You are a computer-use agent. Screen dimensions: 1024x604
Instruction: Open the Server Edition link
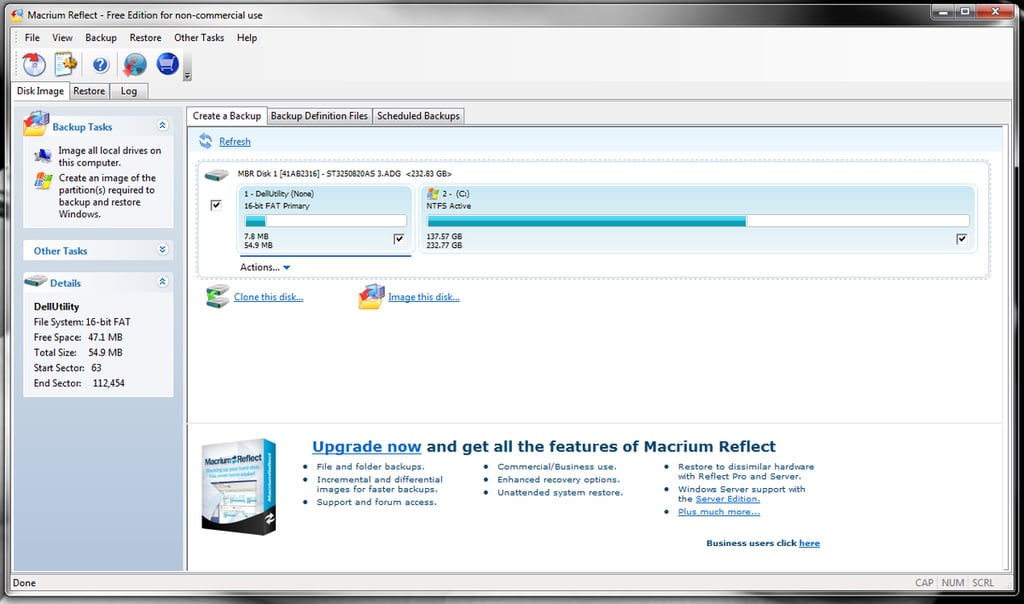728,499
